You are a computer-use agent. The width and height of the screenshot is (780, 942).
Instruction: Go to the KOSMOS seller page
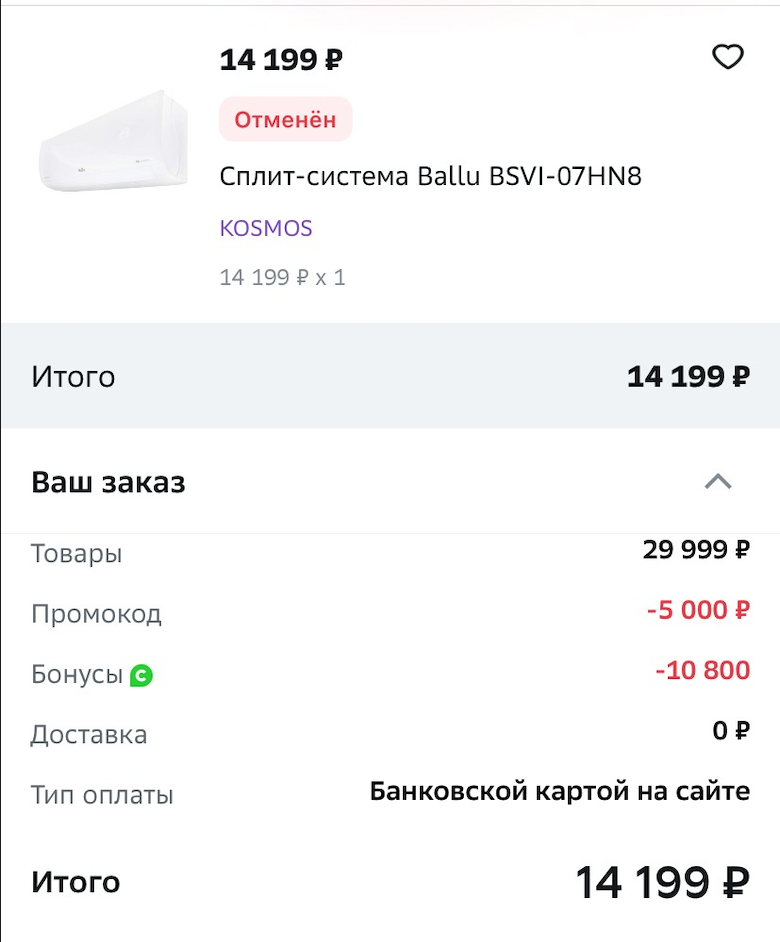coord(266,228)
